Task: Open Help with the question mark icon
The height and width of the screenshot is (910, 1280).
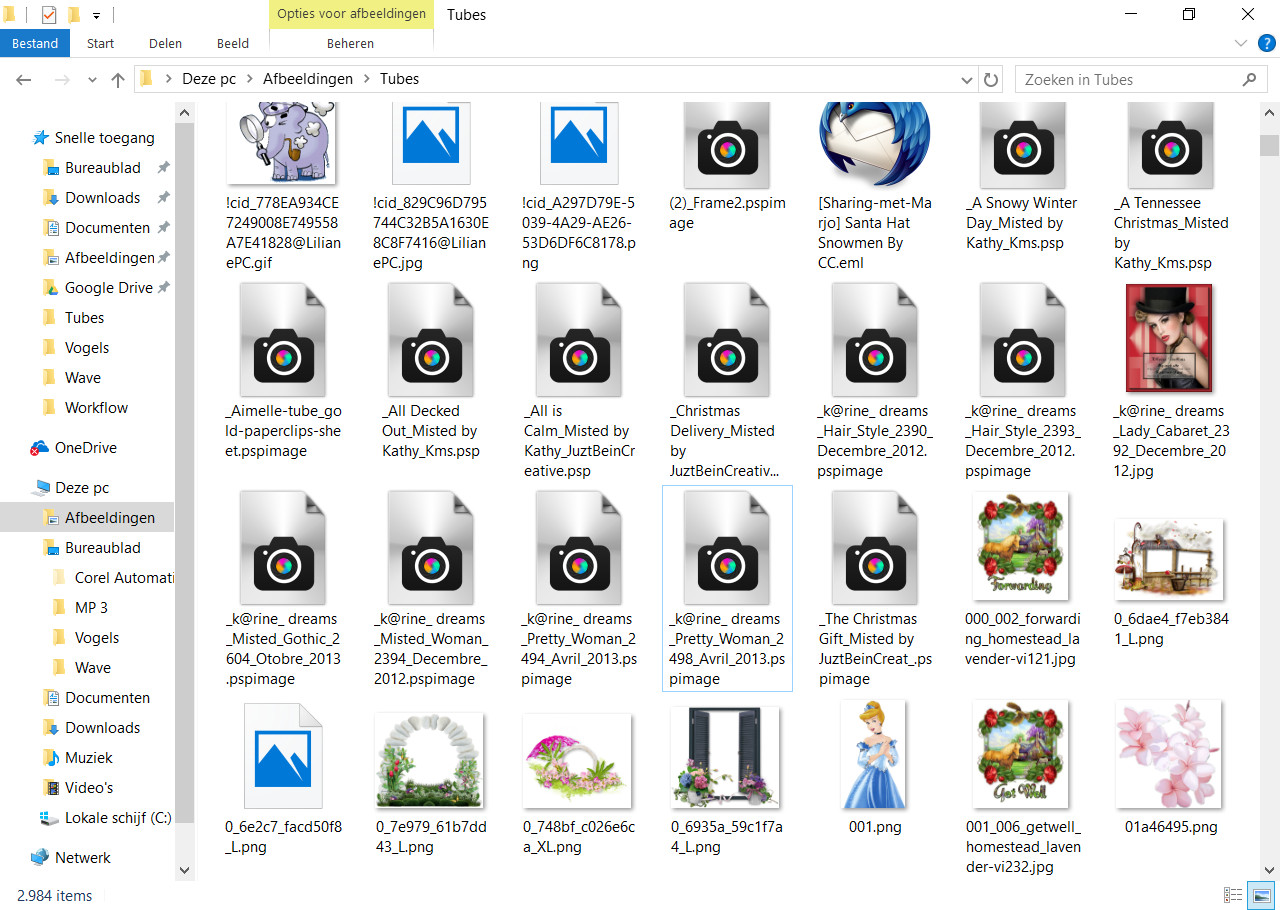Action: [x=1266, y=43]
